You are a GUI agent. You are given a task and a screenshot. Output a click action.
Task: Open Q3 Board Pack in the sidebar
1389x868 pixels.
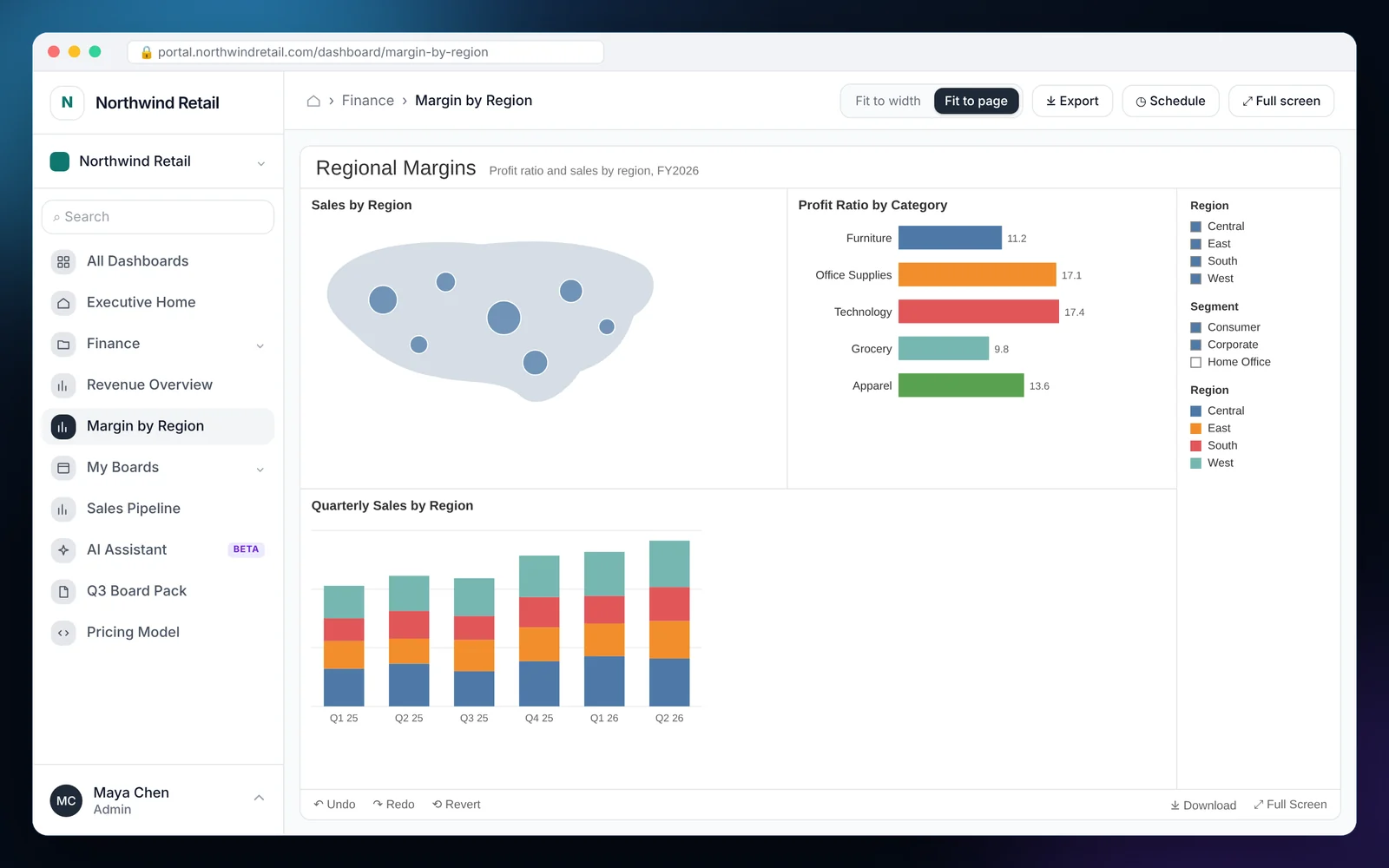(158, 591)
